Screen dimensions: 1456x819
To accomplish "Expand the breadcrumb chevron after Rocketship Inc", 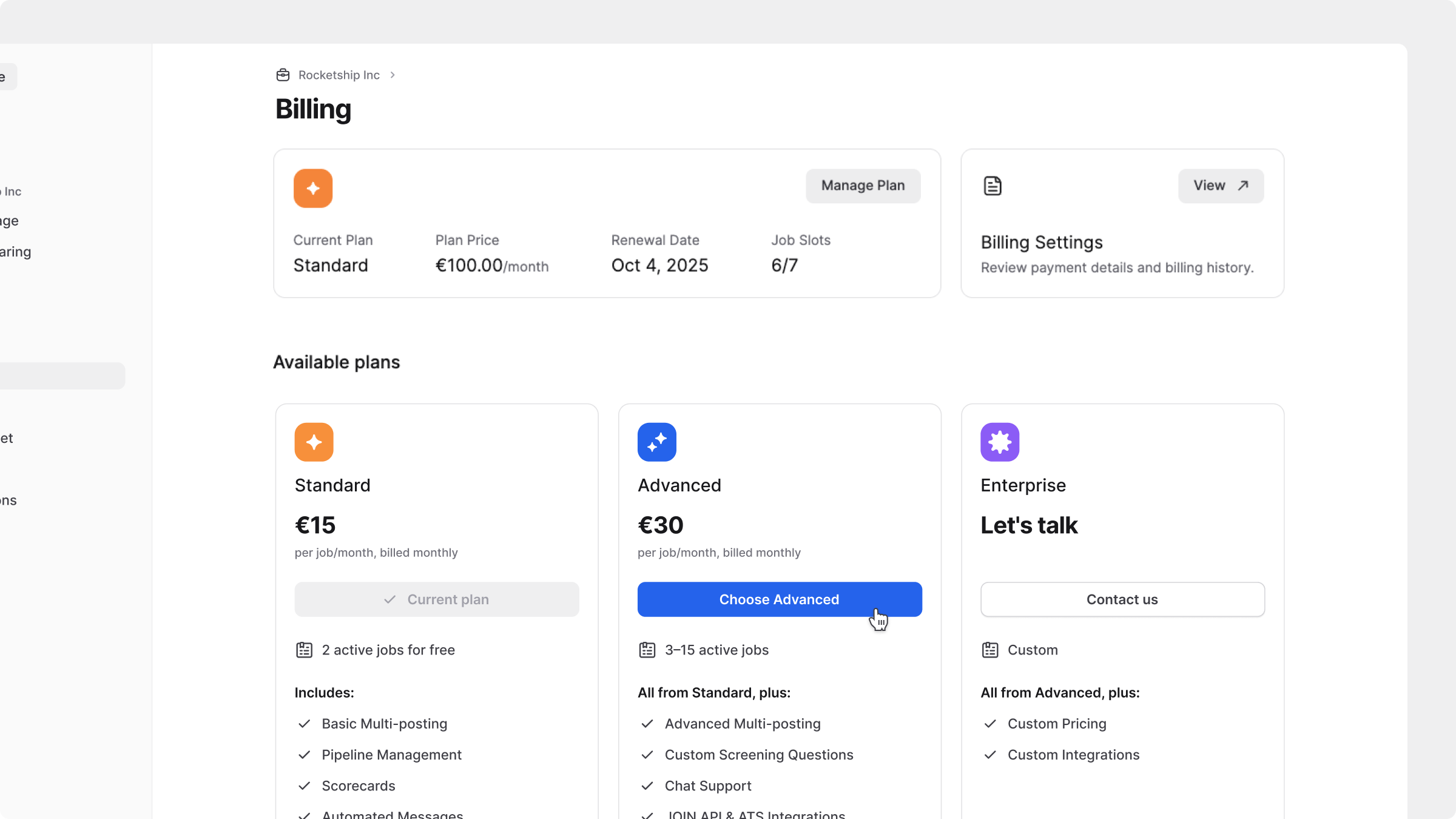I will (x=393, y=75).
